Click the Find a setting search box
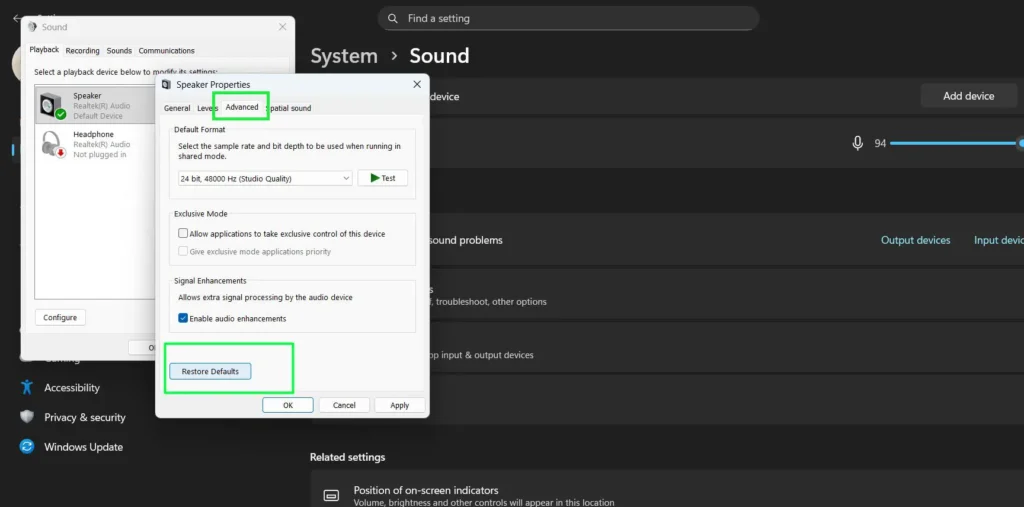 (568, 18)
